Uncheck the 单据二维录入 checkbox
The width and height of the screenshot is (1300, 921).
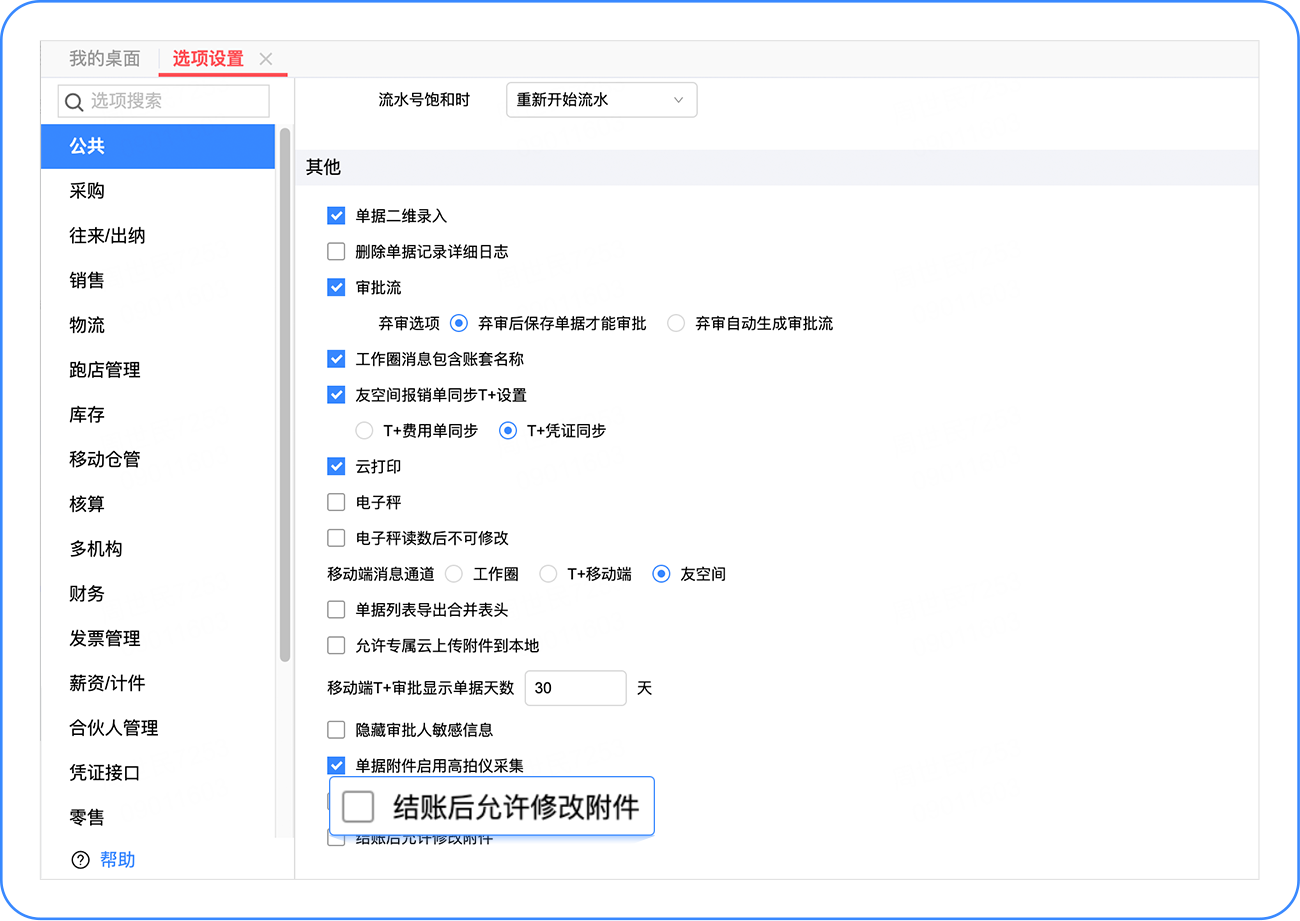pos(336,216)
